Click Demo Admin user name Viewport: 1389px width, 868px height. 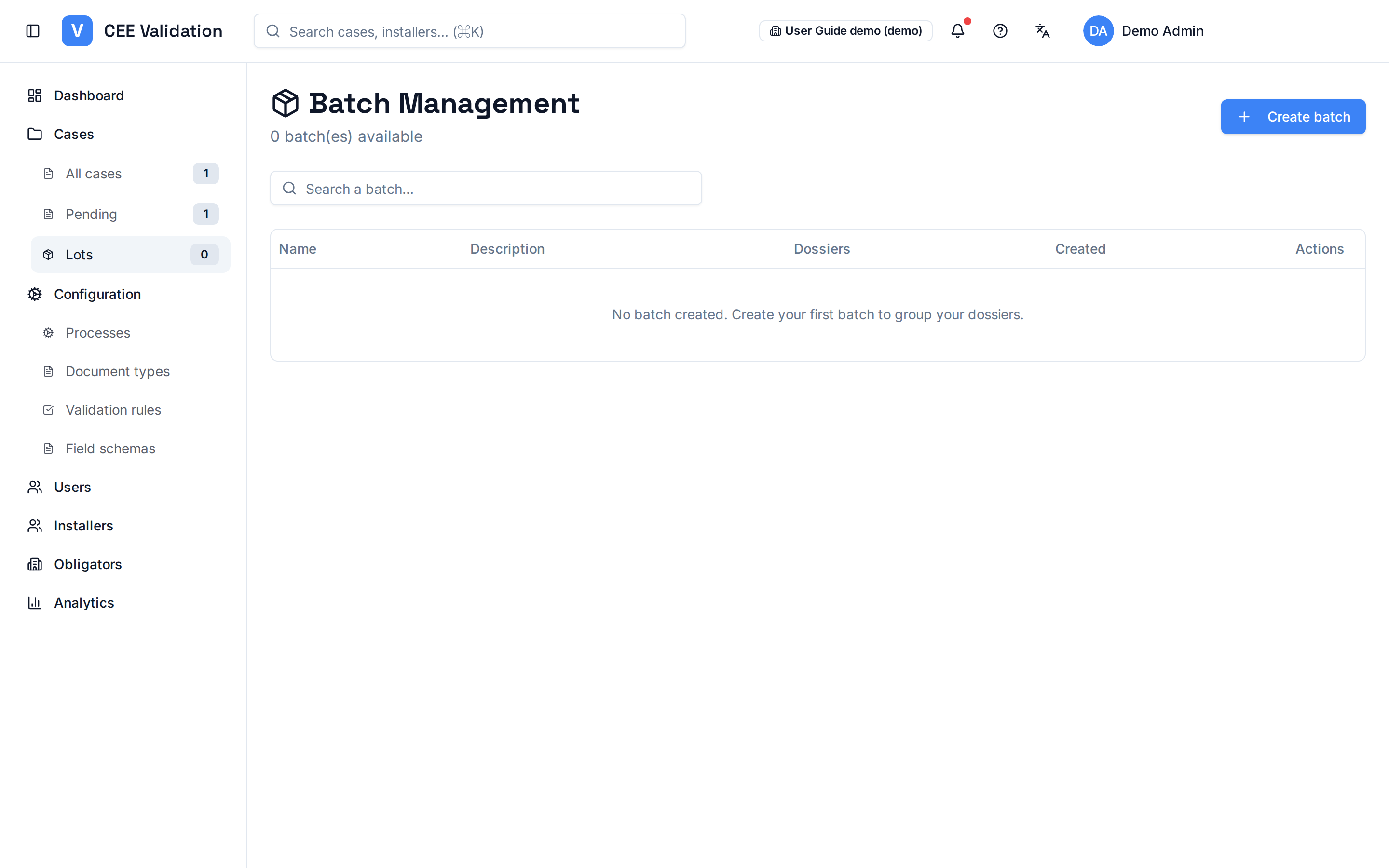click(1162, 31)
